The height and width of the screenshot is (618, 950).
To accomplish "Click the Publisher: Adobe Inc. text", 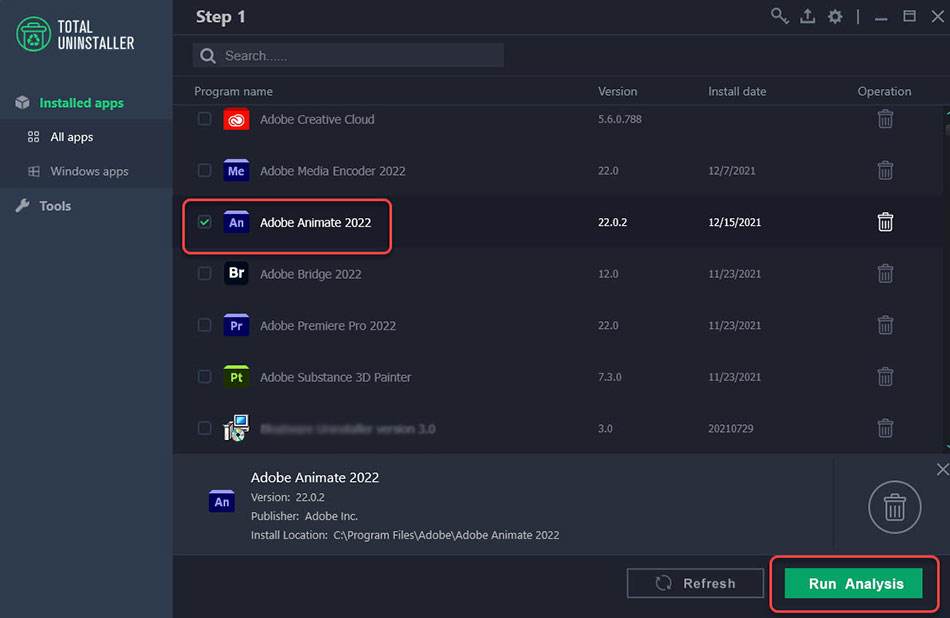I will coord(304,516).
